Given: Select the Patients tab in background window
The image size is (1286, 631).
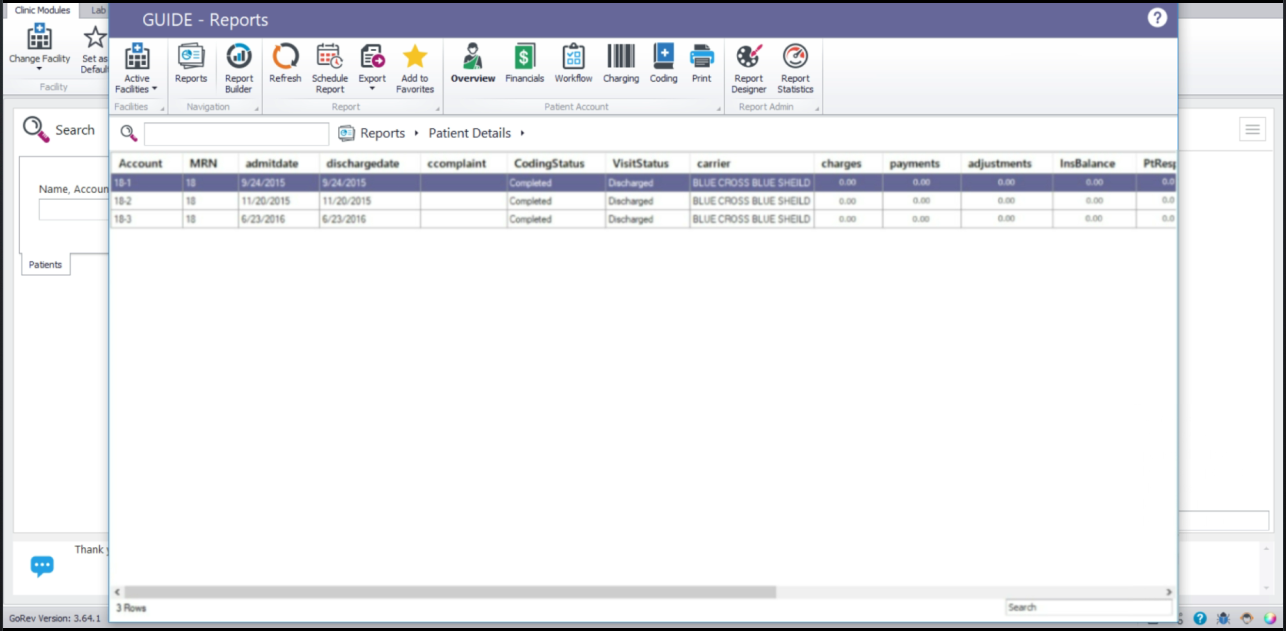Looking at the screenshot, I should click(45, 265).
